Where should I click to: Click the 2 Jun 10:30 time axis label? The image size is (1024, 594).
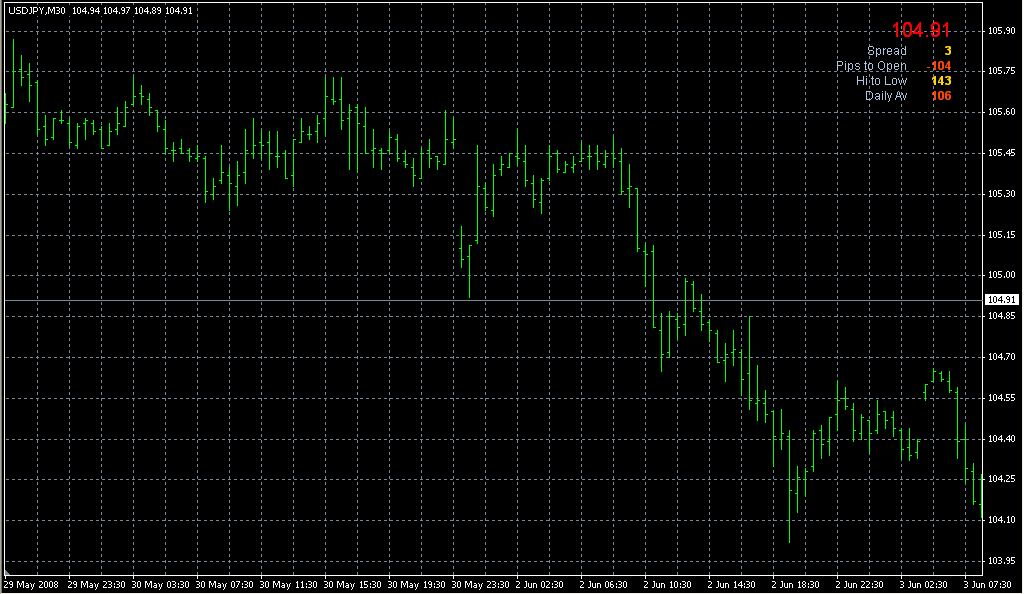click(667, 585)
